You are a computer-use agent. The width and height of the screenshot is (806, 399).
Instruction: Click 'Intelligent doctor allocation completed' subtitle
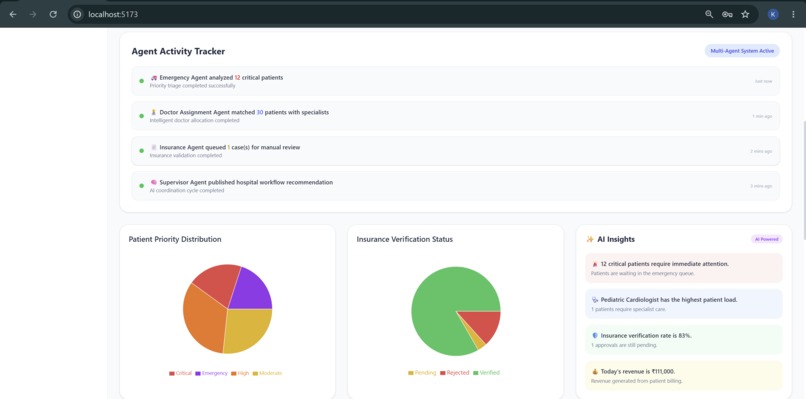pos(194,120)
